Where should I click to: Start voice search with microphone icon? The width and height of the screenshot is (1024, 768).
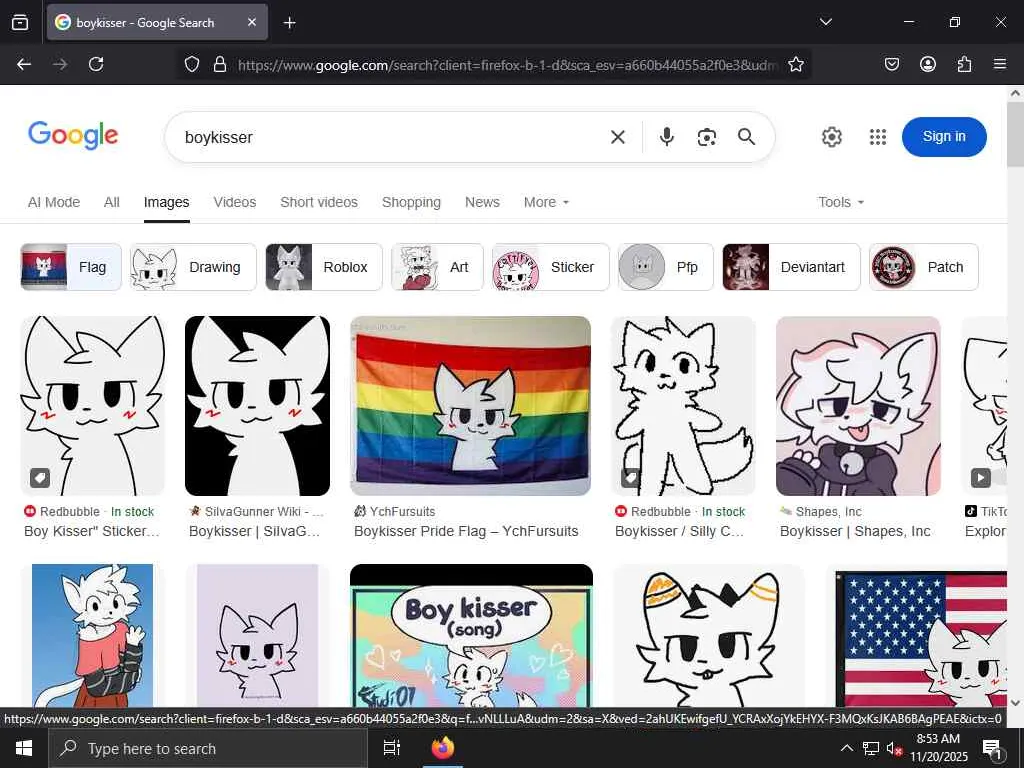point(667,136)
